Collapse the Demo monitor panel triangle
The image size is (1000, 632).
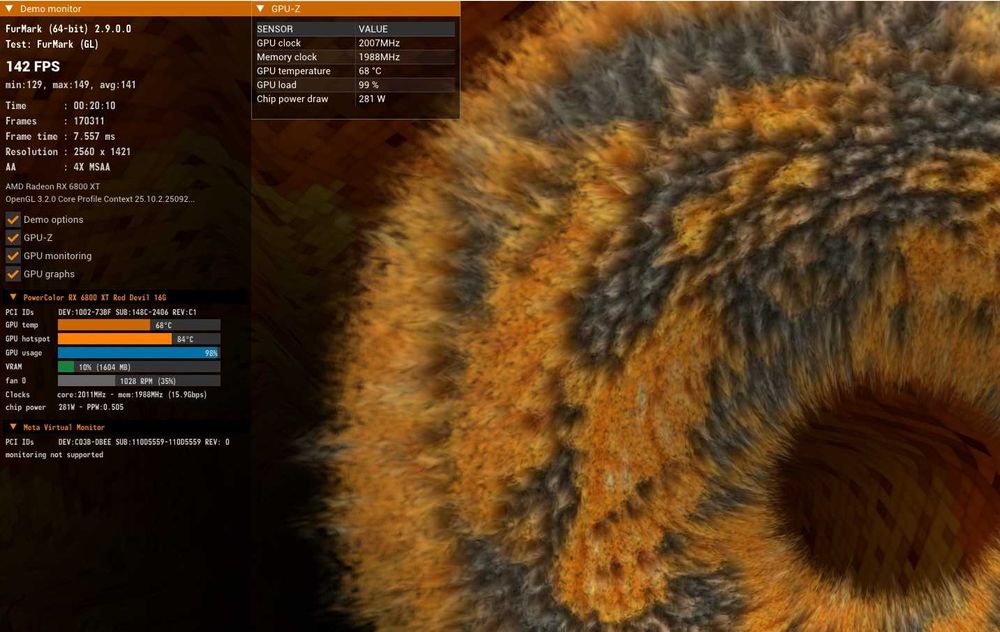(x=9, y=8)
